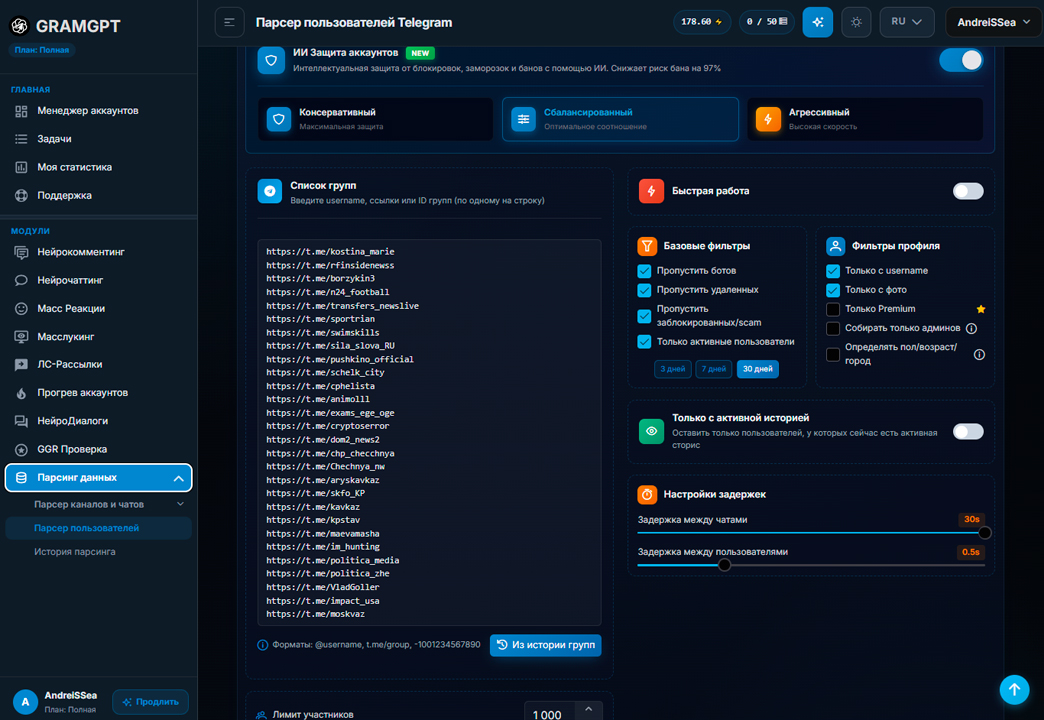The image size is (1044, 720).
Task: Select the 30 дней activity period
Action: point(758,369)
